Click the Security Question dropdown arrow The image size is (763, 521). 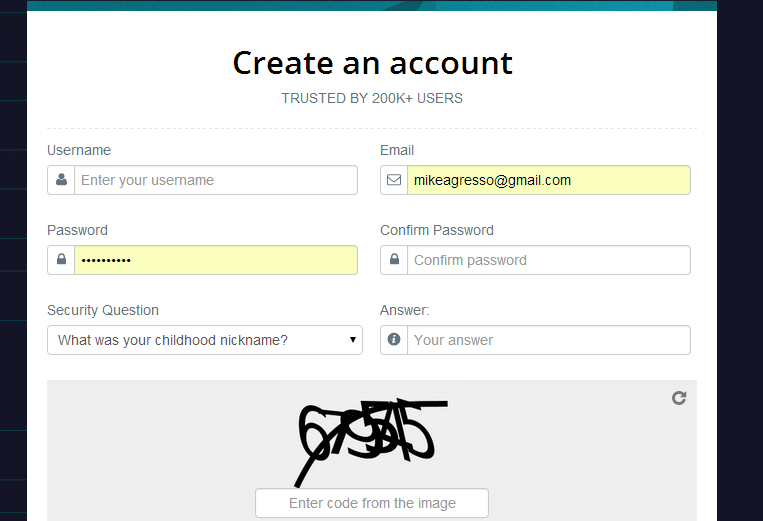353,340
